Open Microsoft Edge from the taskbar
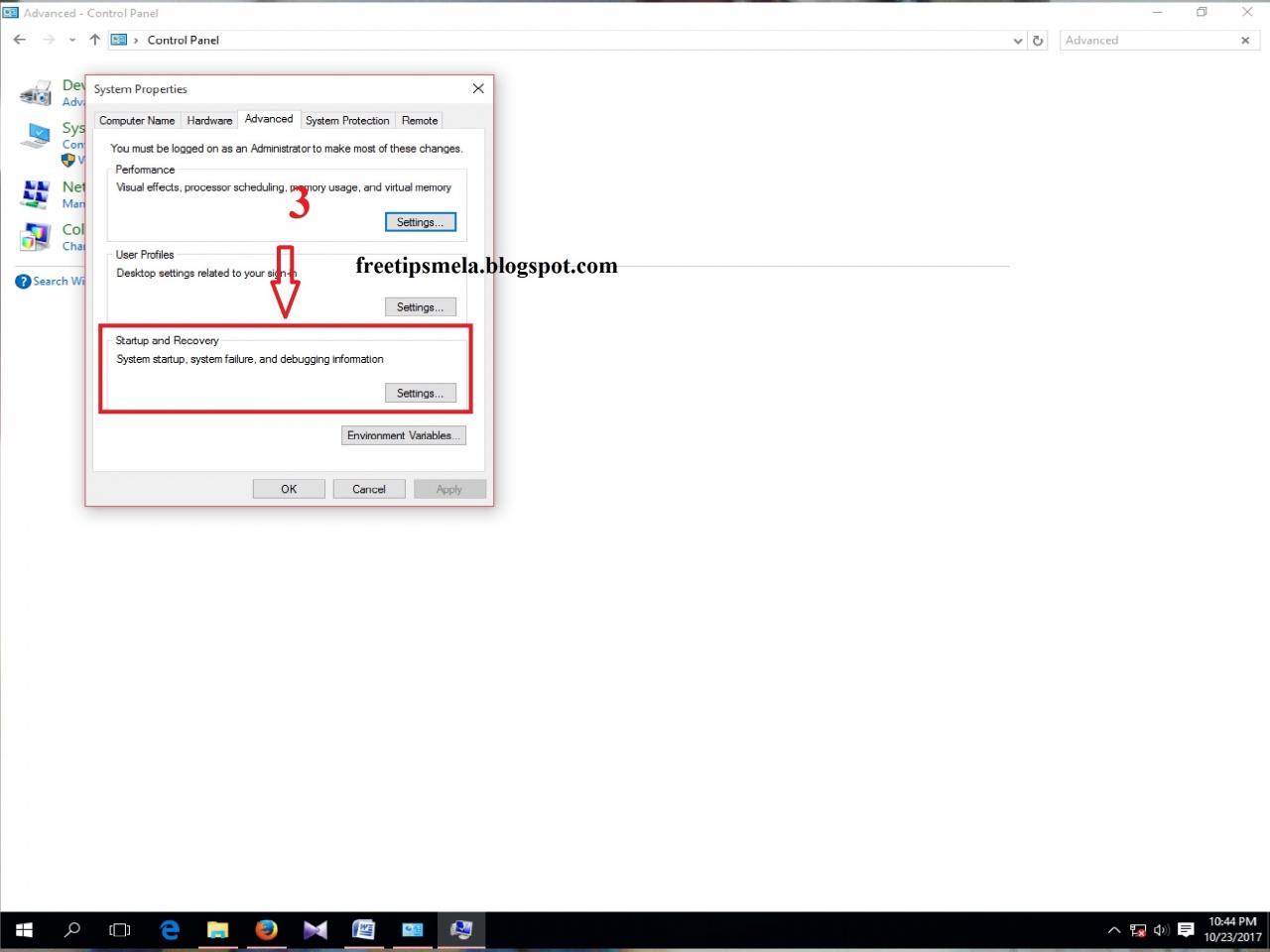The image size is (1270, 952). [169, 930]
